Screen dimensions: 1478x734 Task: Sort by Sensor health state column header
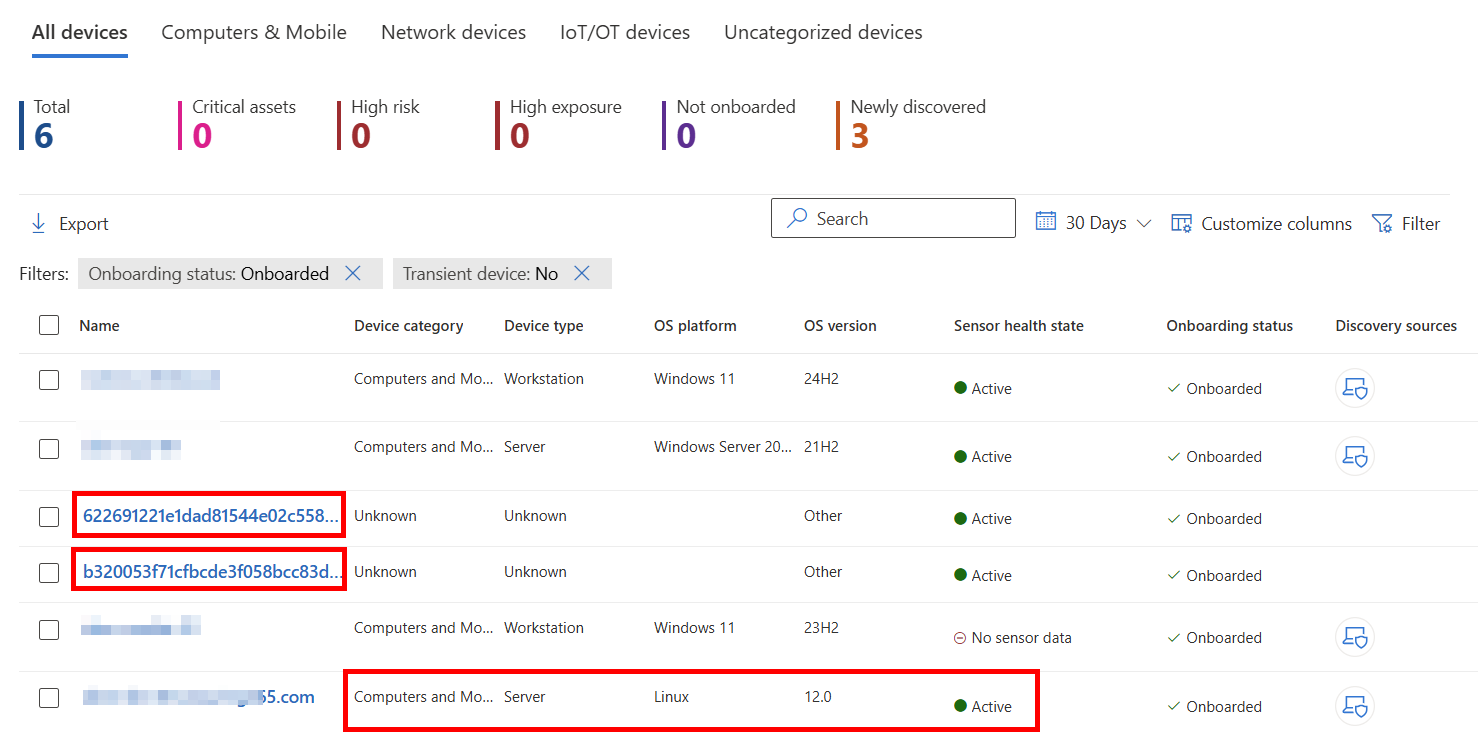(1018, 326)
